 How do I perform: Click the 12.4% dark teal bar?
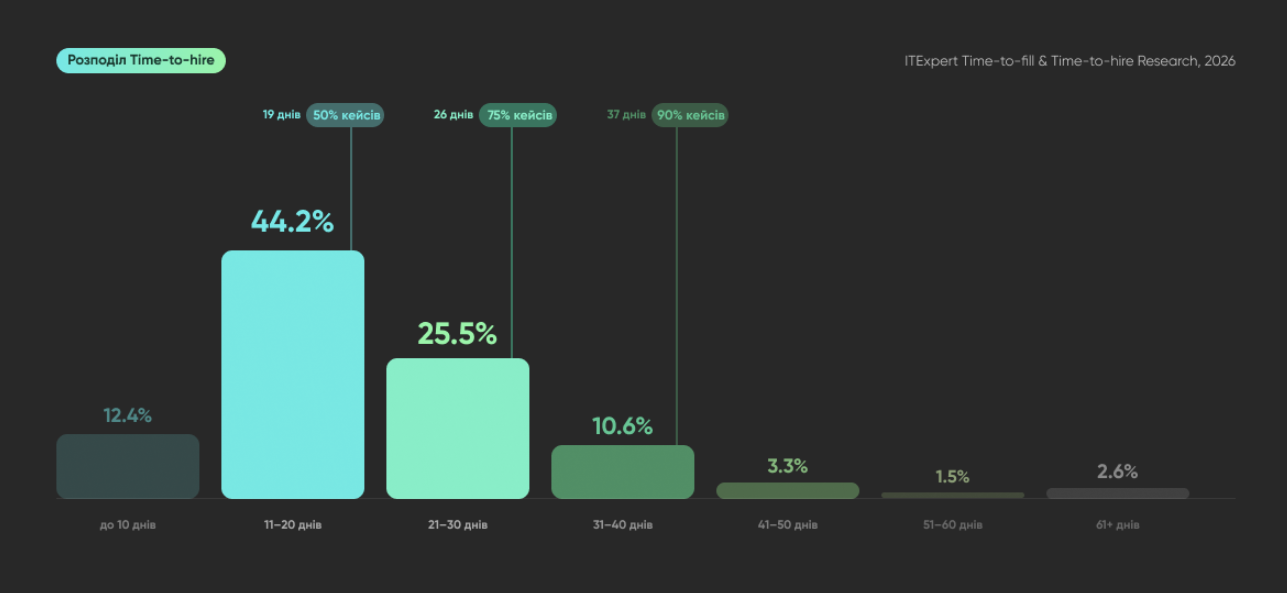pyautogui.click(x=128, y=466)
